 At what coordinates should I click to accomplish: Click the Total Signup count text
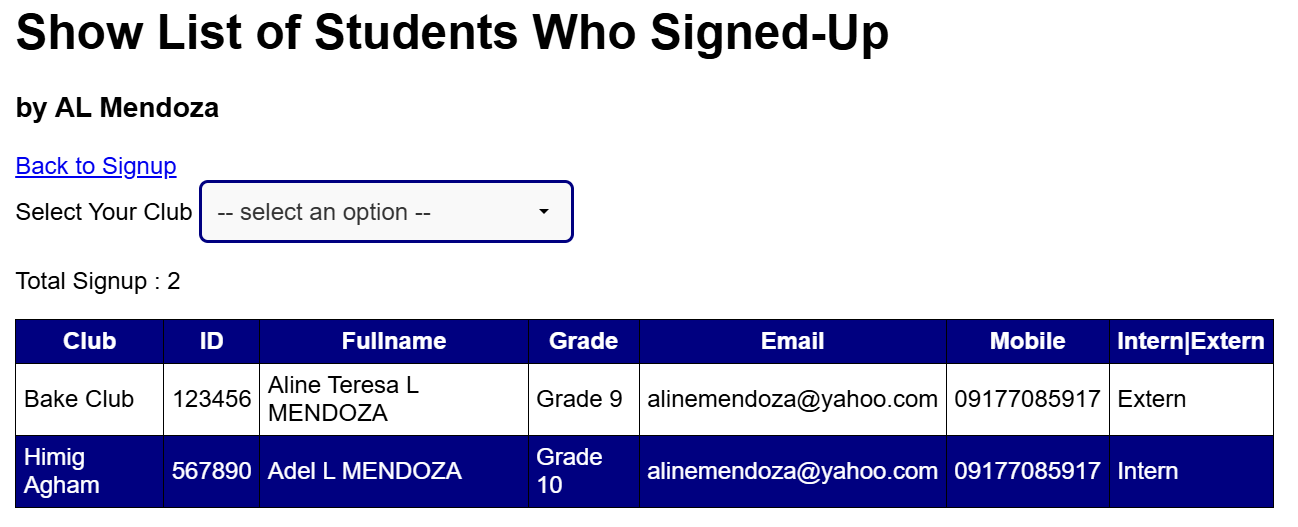98,281
